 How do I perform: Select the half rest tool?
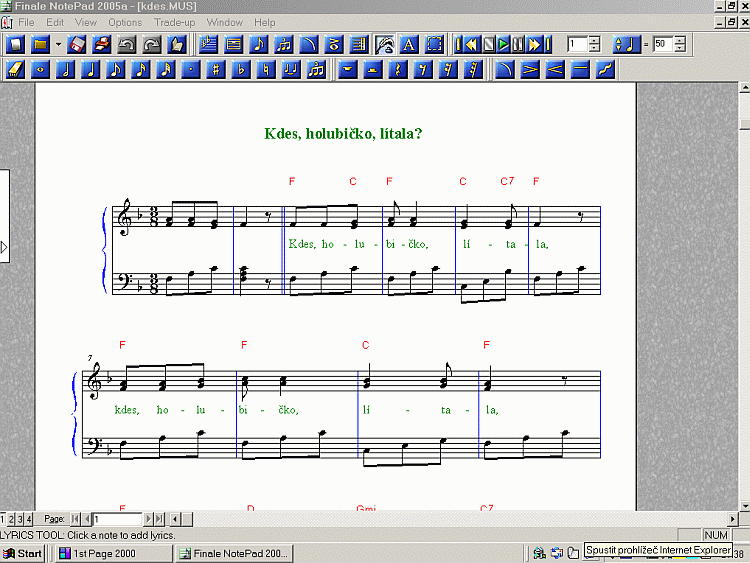pos(373,69)
